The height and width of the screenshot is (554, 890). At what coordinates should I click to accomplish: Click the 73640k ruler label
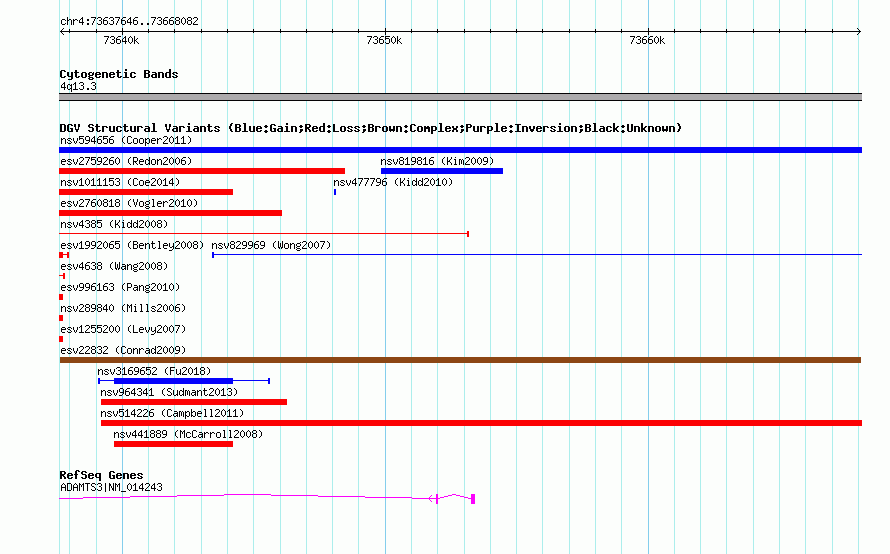click(121, 40)
